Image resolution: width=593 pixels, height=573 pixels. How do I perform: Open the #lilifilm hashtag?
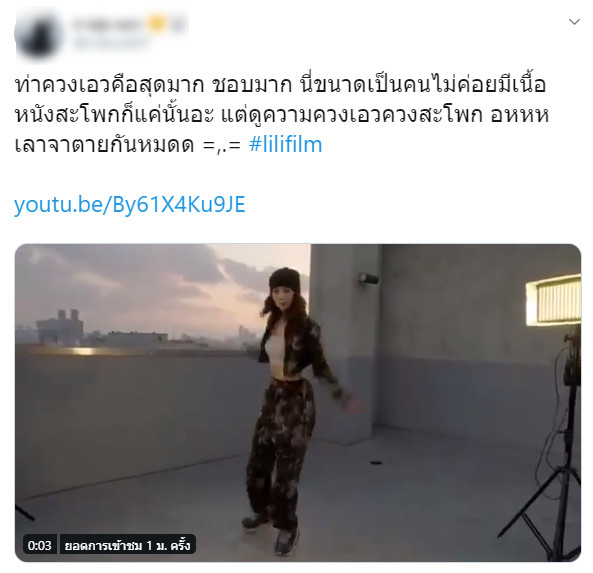point(286,144)
